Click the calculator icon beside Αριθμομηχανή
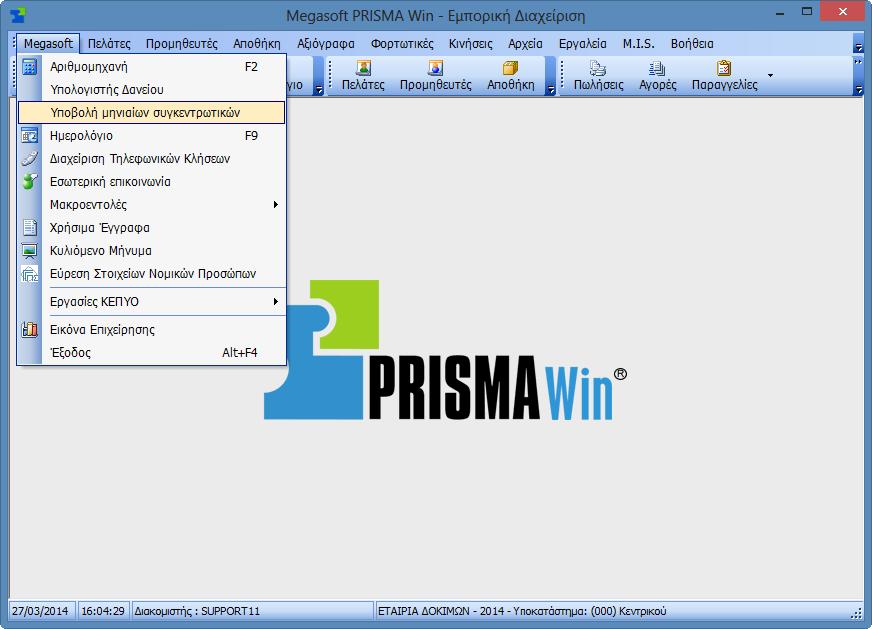This screenshot has width=872, height=629. 29,67
